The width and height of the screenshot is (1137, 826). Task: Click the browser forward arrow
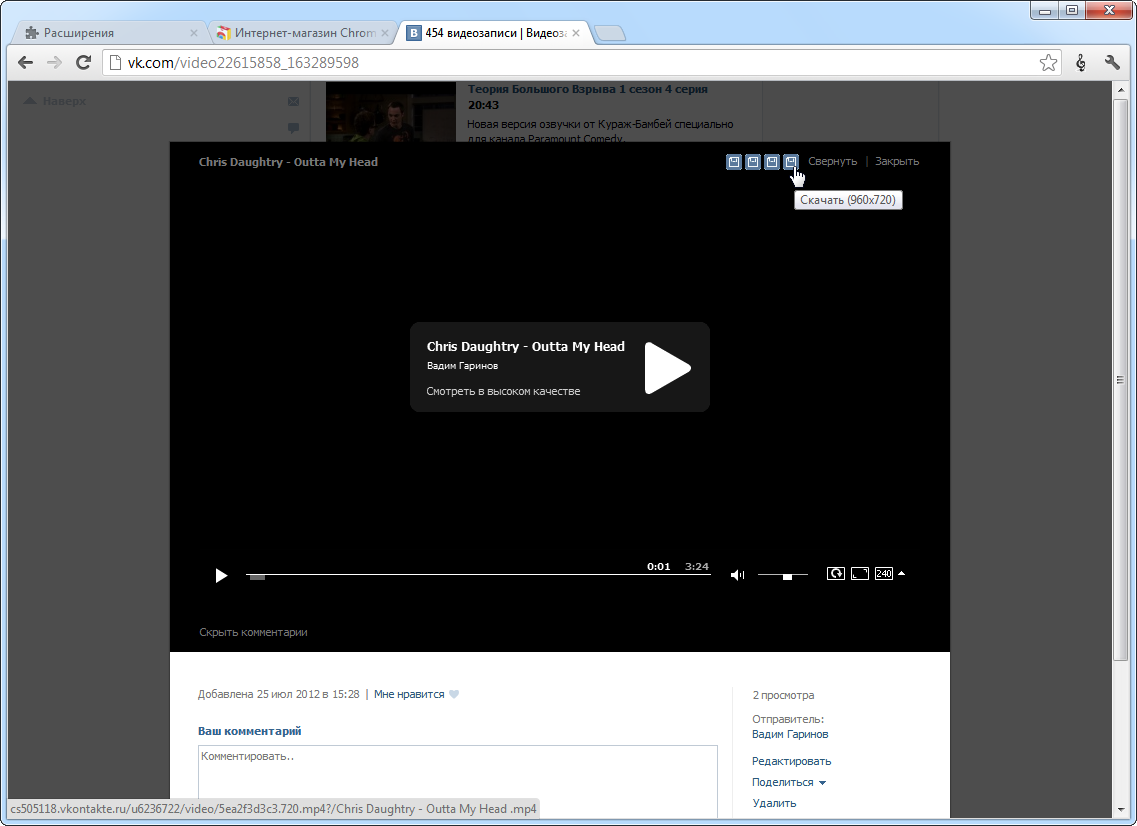point(54,62)
